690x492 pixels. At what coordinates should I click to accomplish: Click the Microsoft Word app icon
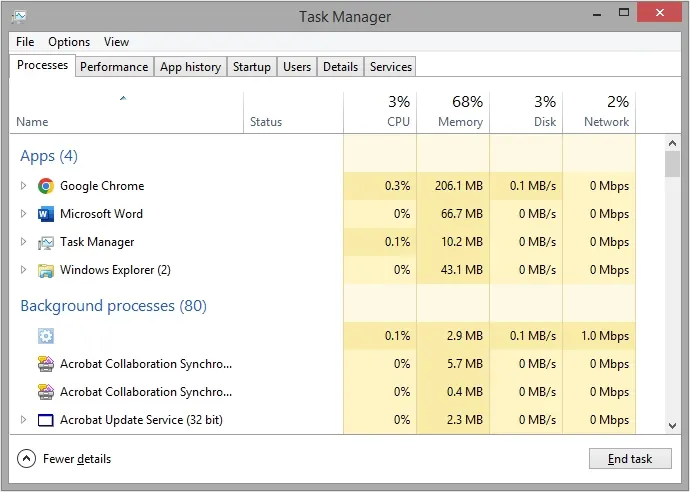point(46,214)
